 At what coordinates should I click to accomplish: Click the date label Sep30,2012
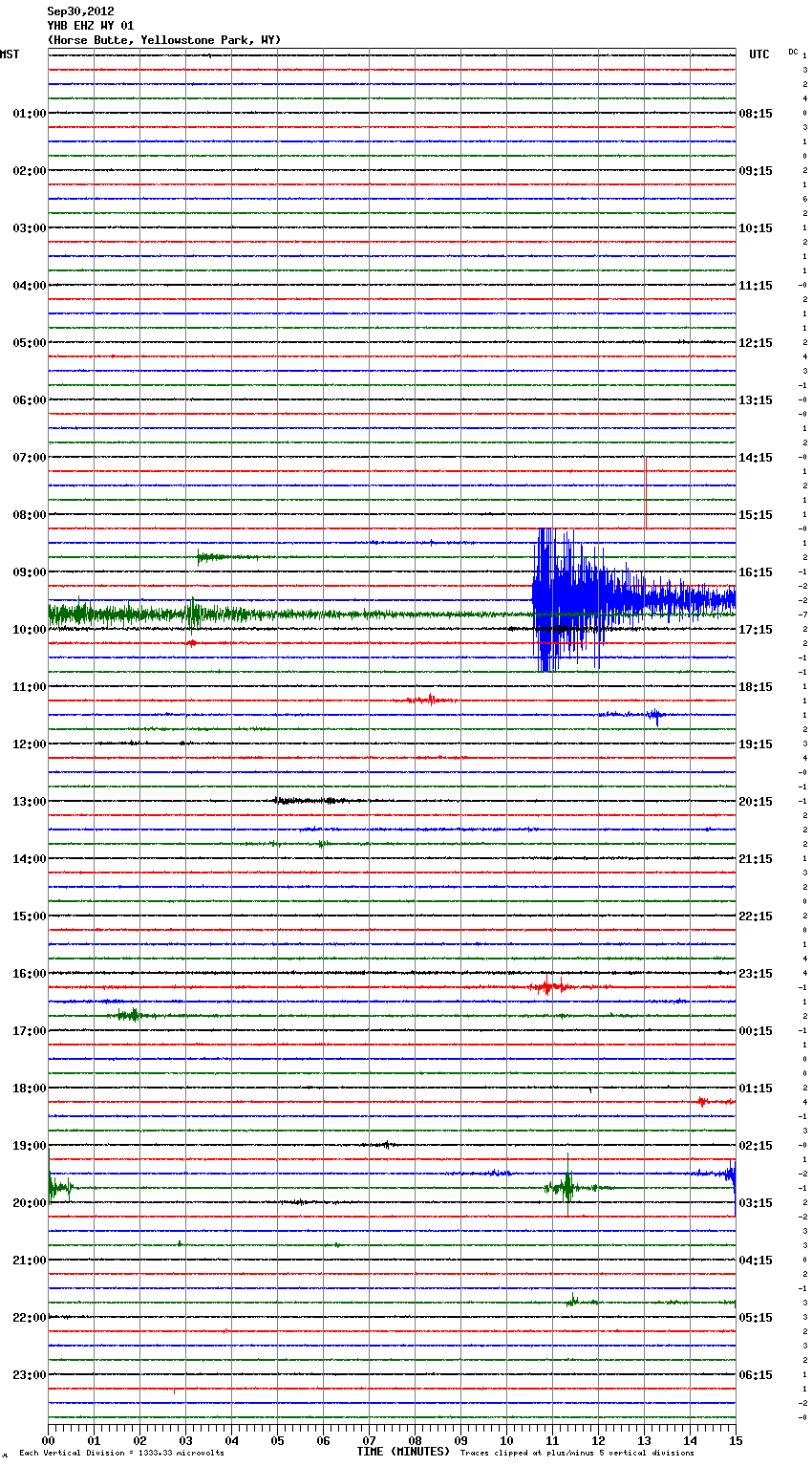(x=80, y=11)
